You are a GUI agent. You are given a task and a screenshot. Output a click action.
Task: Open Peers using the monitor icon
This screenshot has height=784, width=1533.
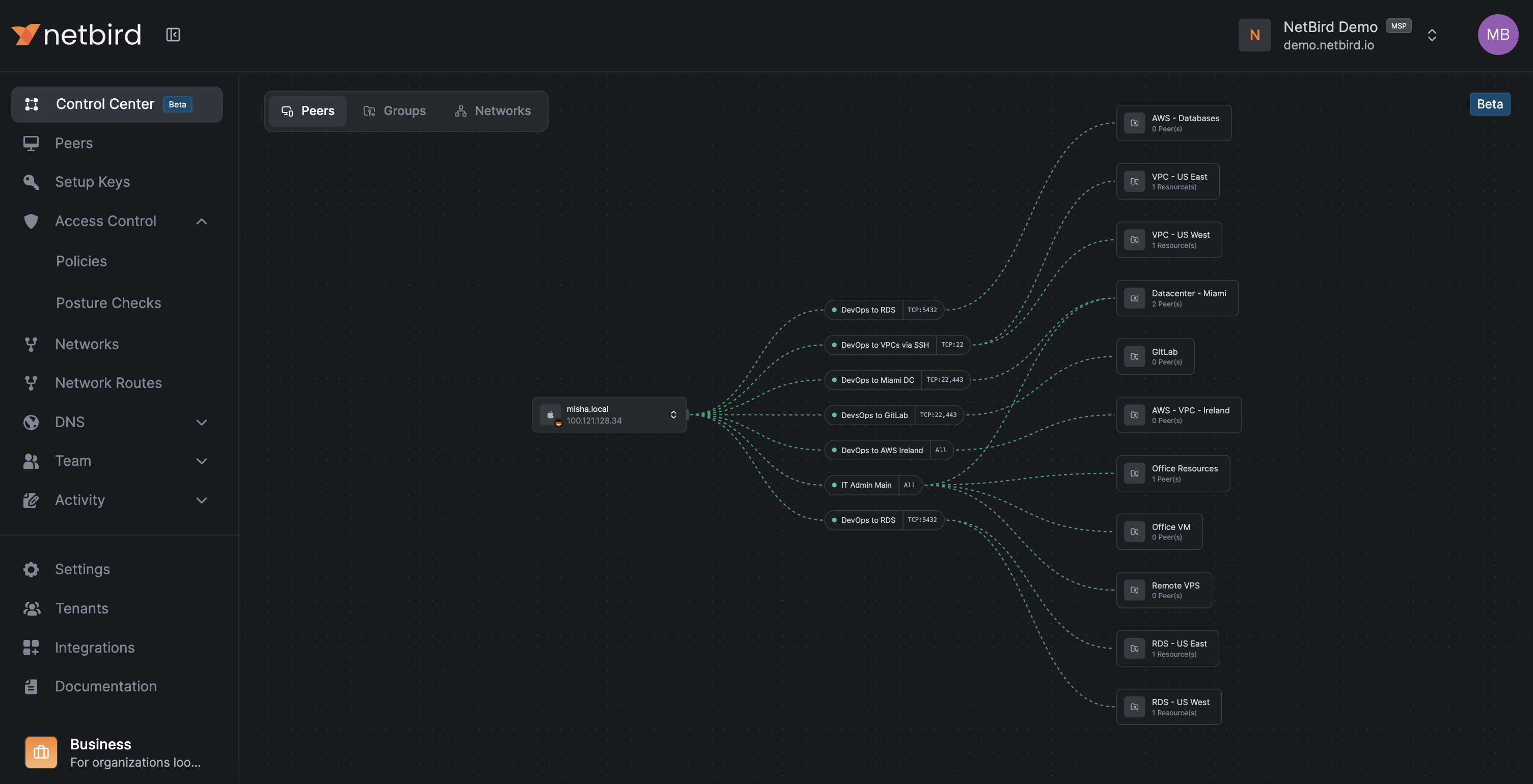point(31,143)
